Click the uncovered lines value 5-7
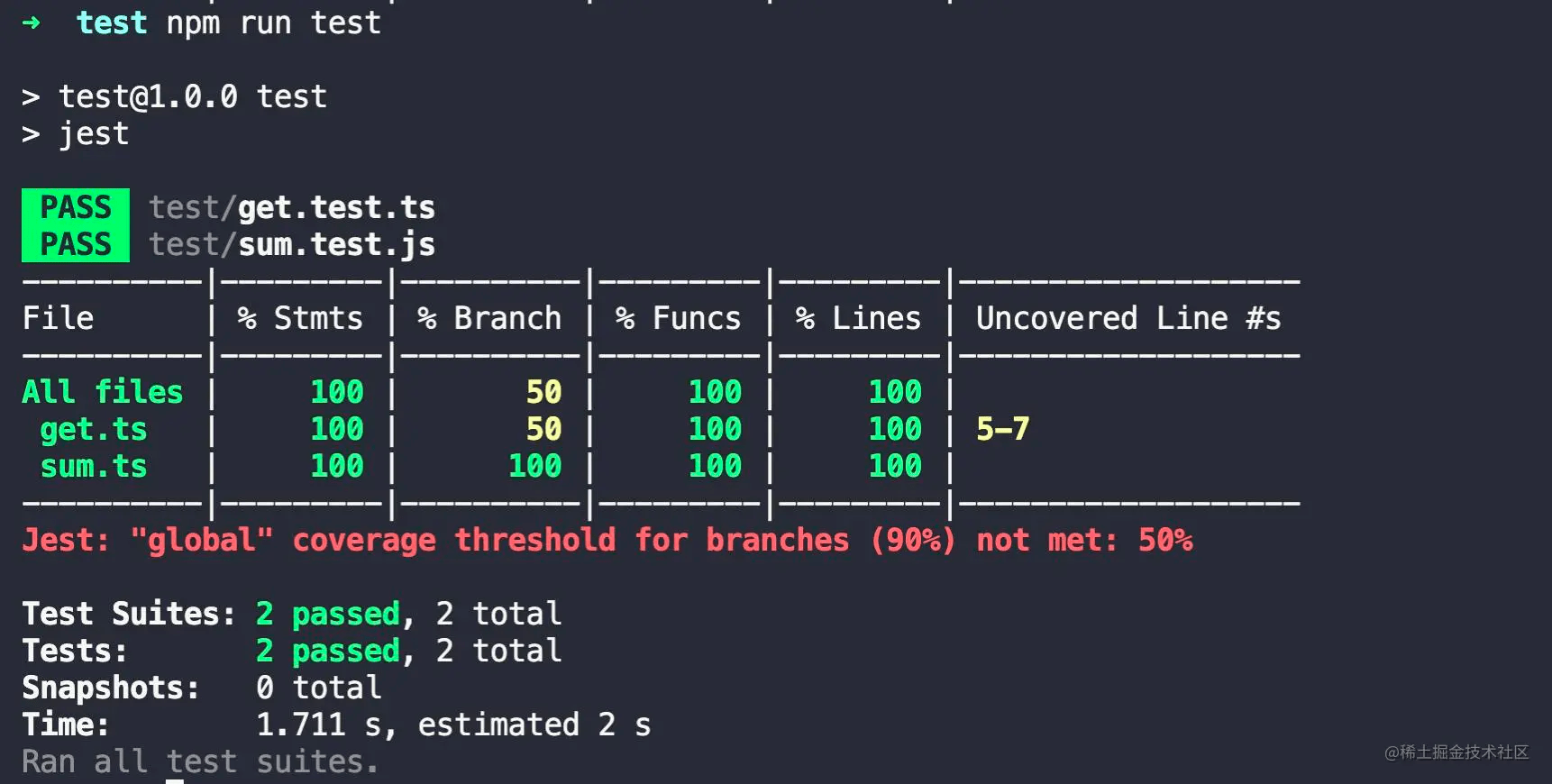This screenshot has height=784, width=1552. pos(1002,429)
